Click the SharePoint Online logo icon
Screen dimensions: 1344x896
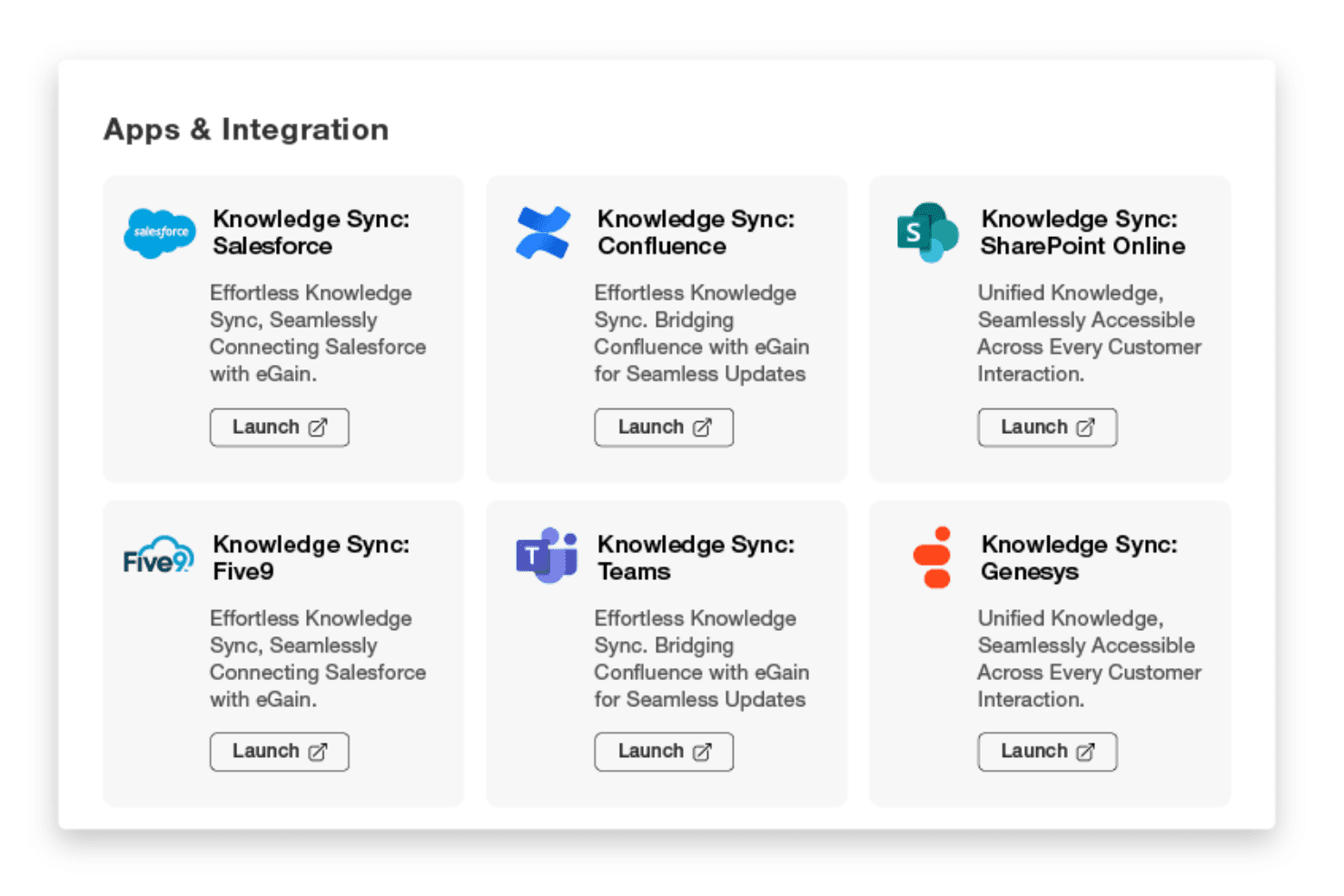[927, 232]
